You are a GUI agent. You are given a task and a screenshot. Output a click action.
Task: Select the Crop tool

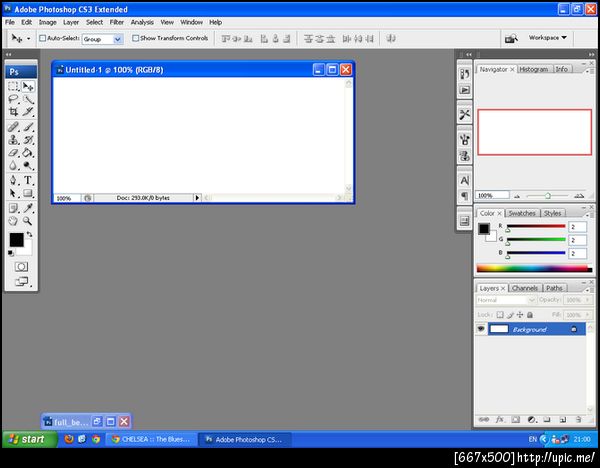coord(13,112)
